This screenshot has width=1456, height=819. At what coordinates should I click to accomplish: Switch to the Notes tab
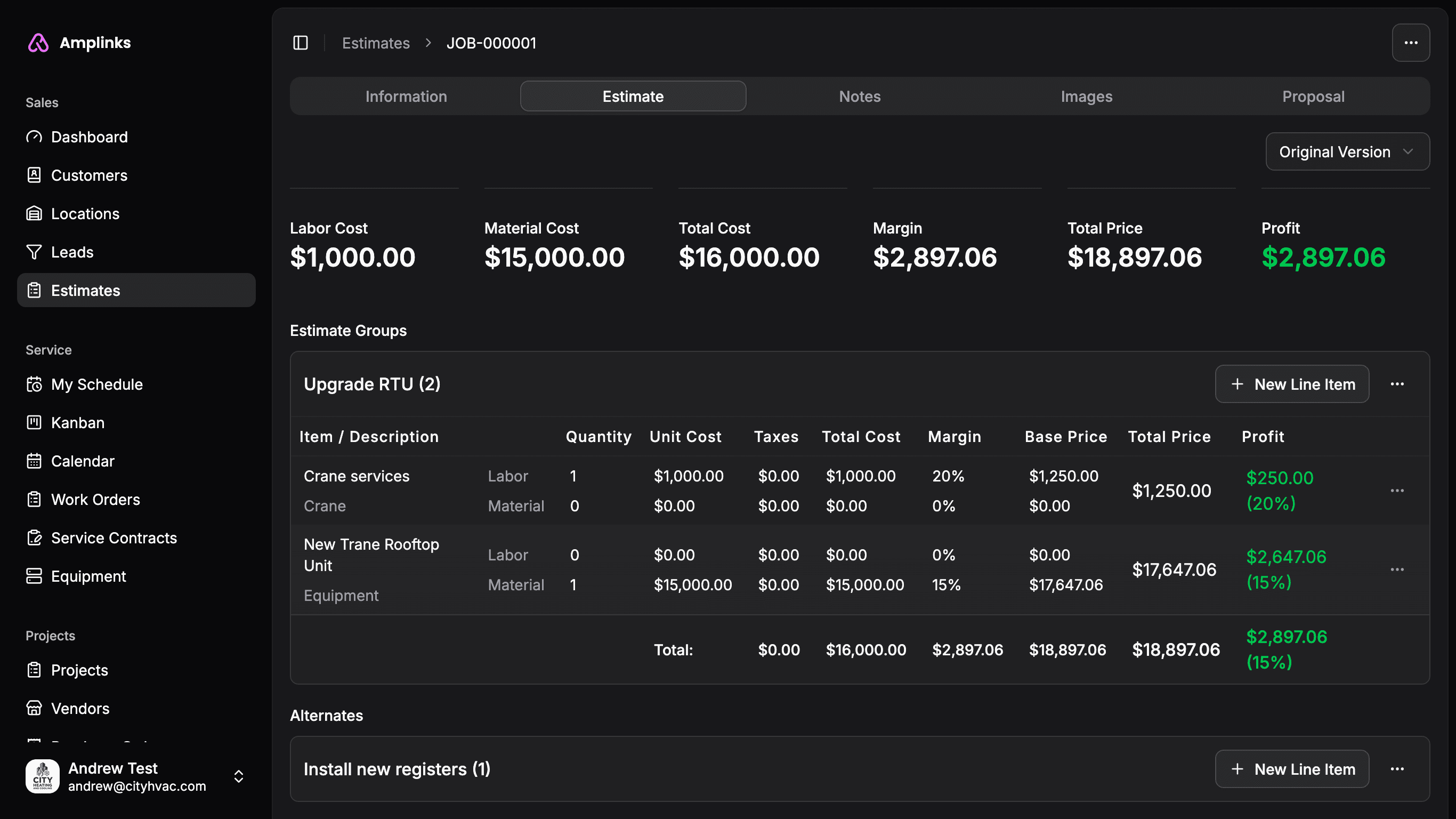859,96
